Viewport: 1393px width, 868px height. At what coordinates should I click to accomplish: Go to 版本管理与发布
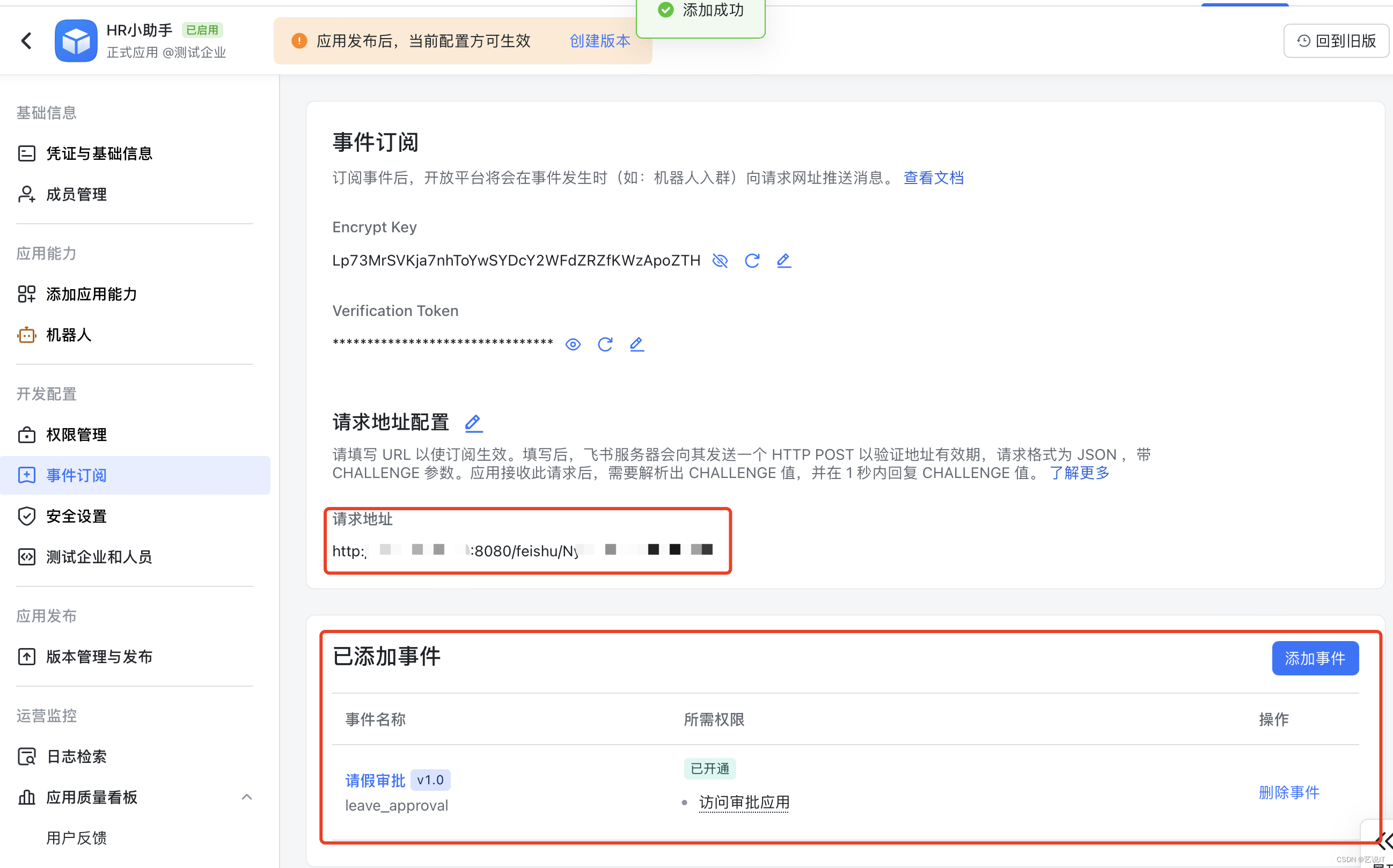click(x=99, y=656)
